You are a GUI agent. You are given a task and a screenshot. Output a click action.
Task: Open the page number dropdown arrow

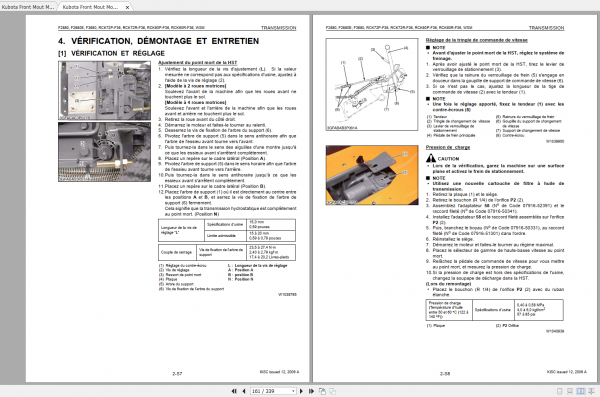click(x=293, y=391)
